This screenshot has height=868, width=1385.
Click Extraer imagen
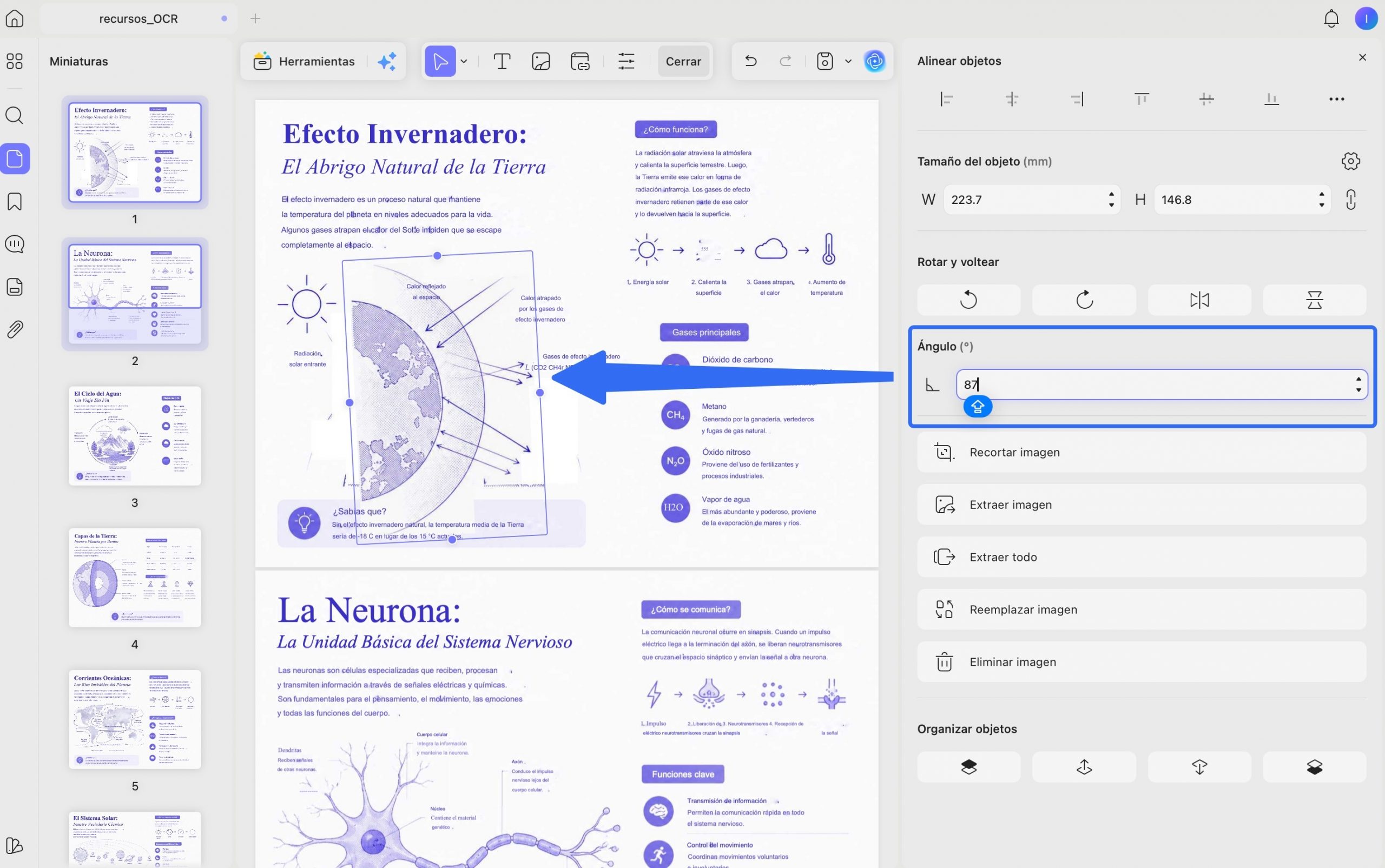[x=1142, y=505]
